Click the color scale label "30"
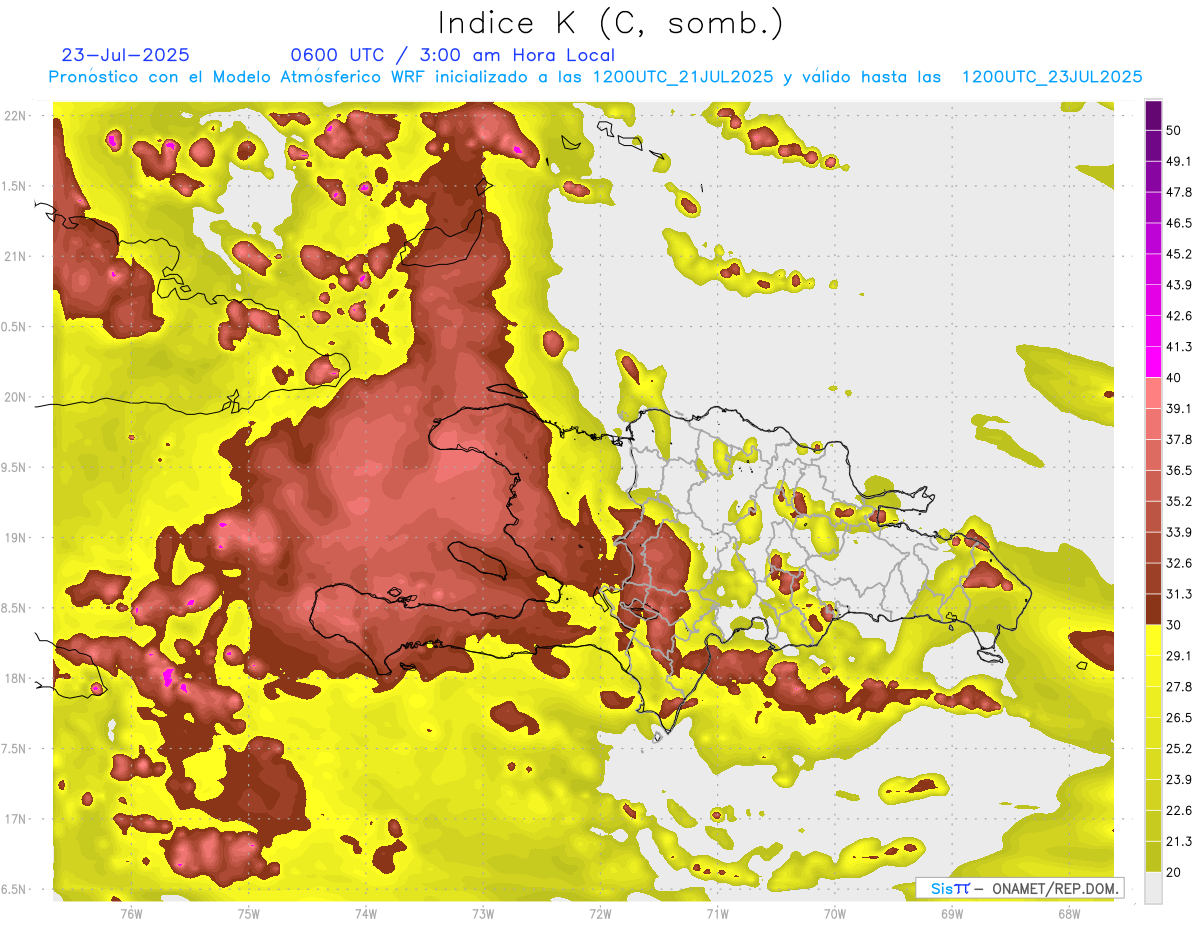This screenshot has width=1200, height=927. click(x=1175, y=625)
